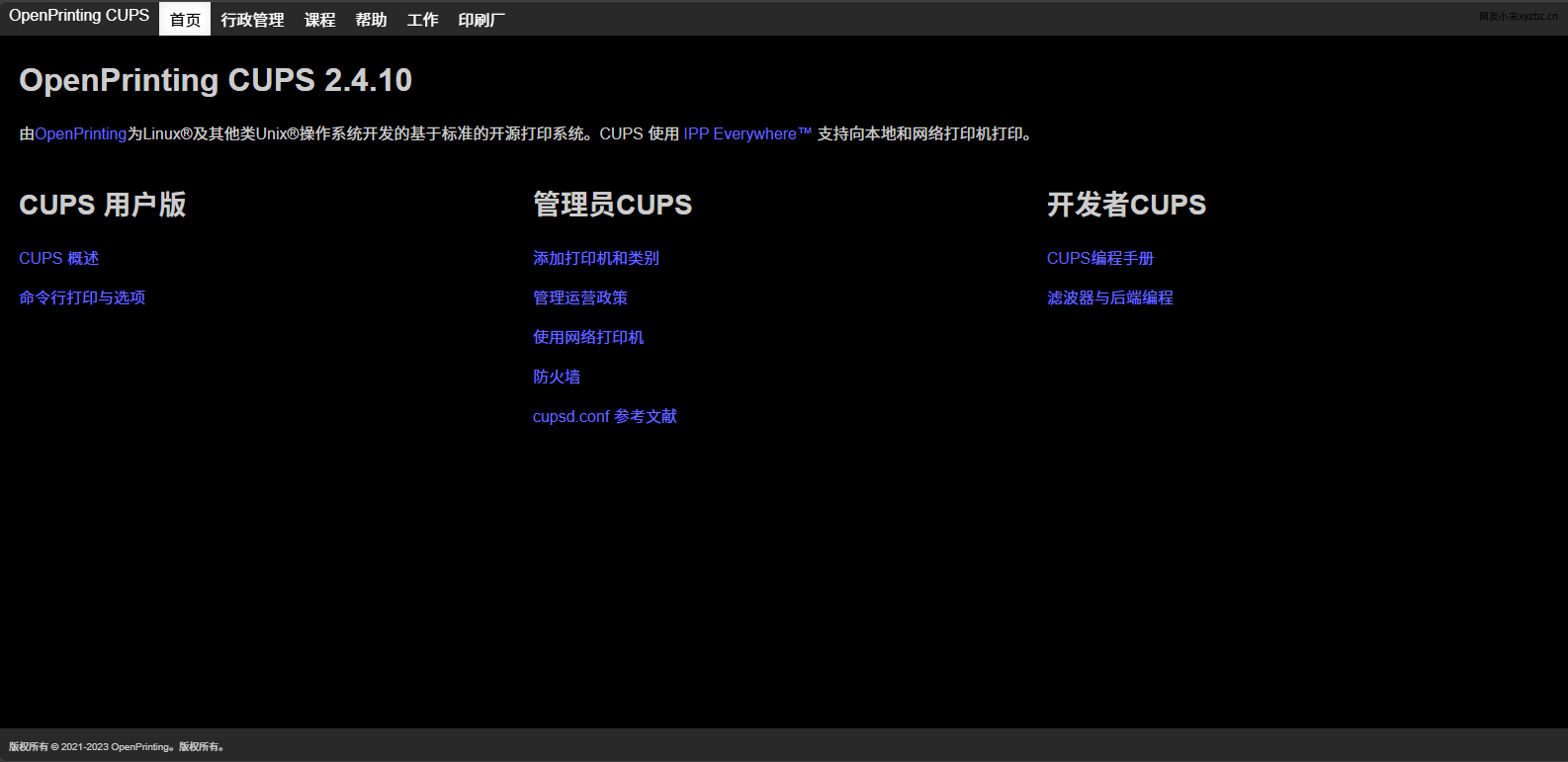1568x762 pixels.
Task: Open the 印刷厂 tab
Action: coord(481,20)
